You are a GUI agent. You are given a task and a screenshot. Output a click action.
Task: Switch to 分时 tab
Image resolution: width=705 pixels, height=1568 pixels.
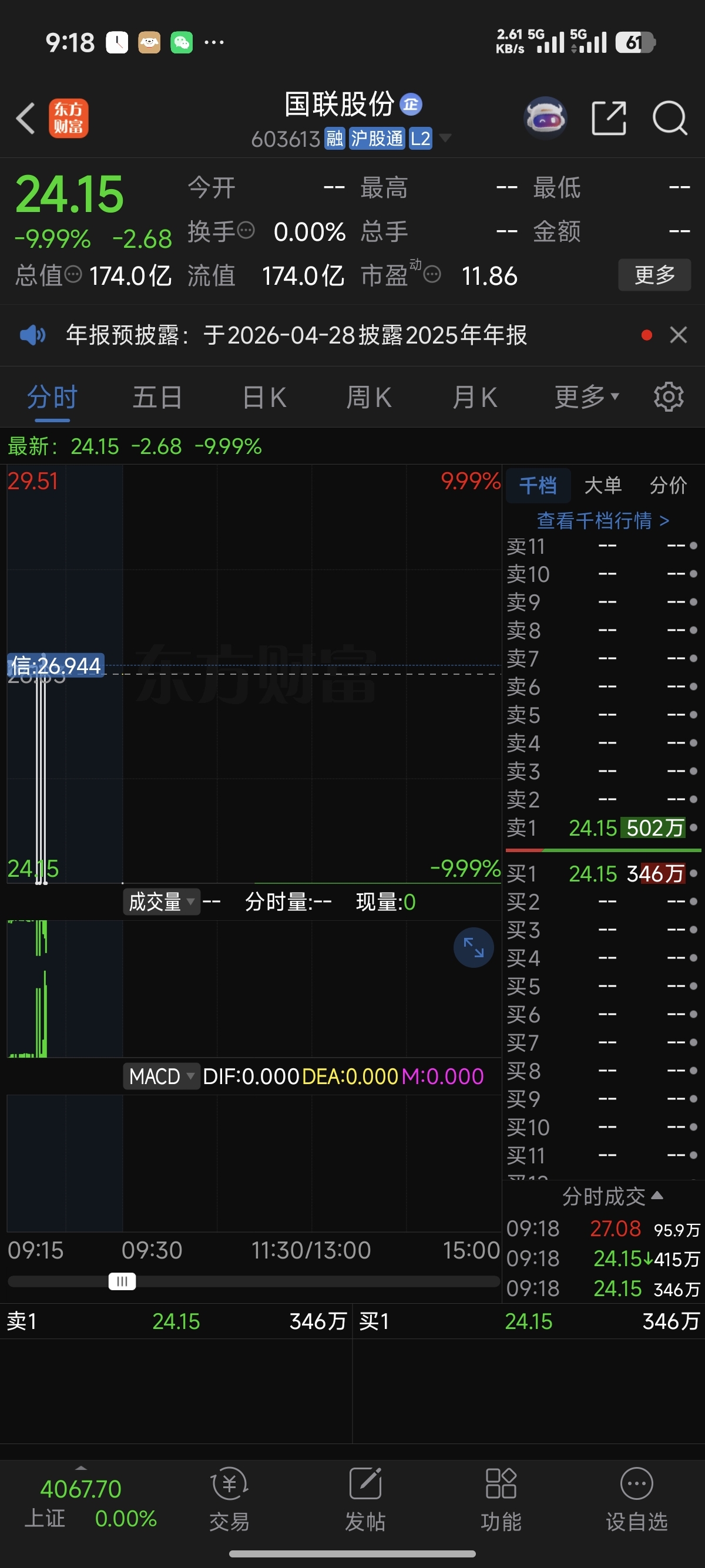click(x=52, y=398)
